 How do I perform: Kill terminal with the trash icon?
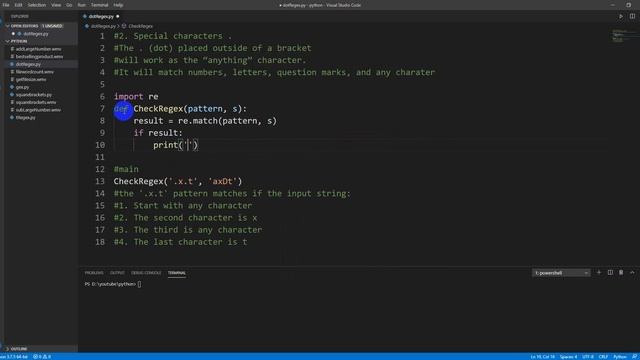click(x=621, y=273)
